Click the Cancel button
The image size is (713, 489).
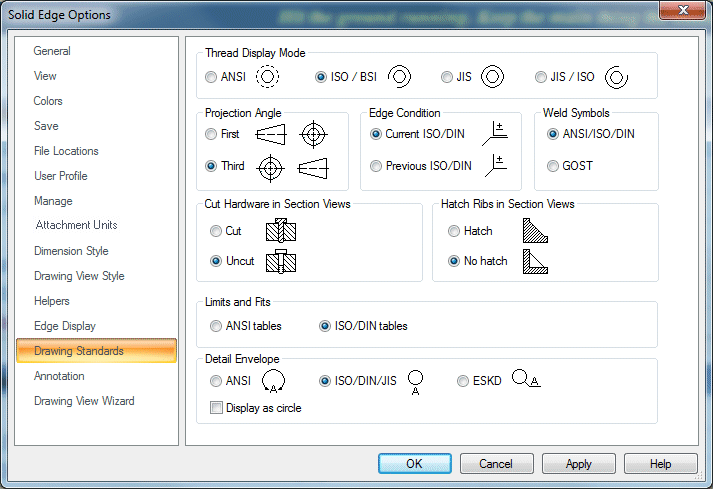tap(497, 464)
